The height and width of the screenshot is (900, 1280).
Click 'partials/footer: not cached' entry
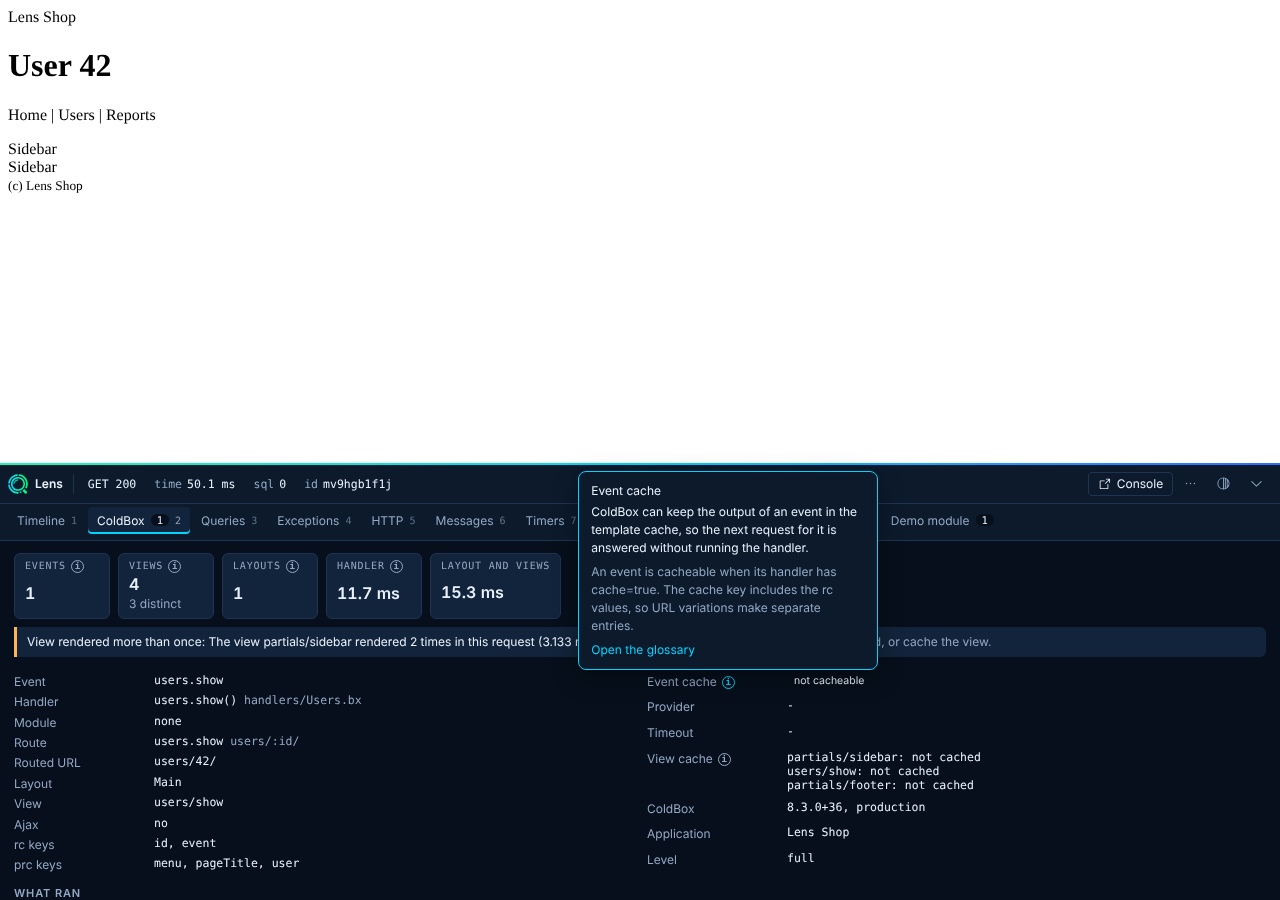880,785
